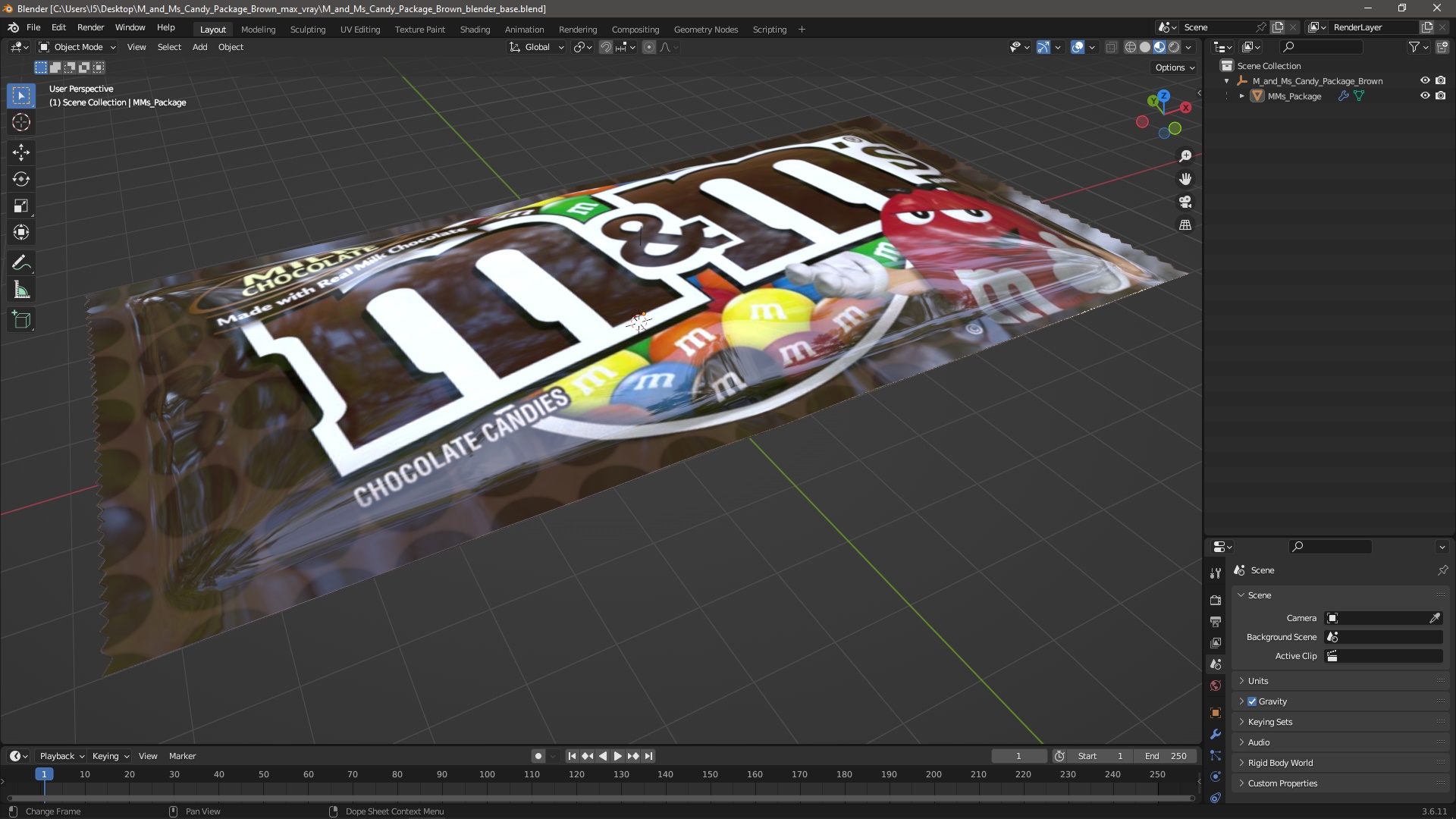The image size is (1456, 819).
Task: Click the current frame number field
Action: [1018, 756]
